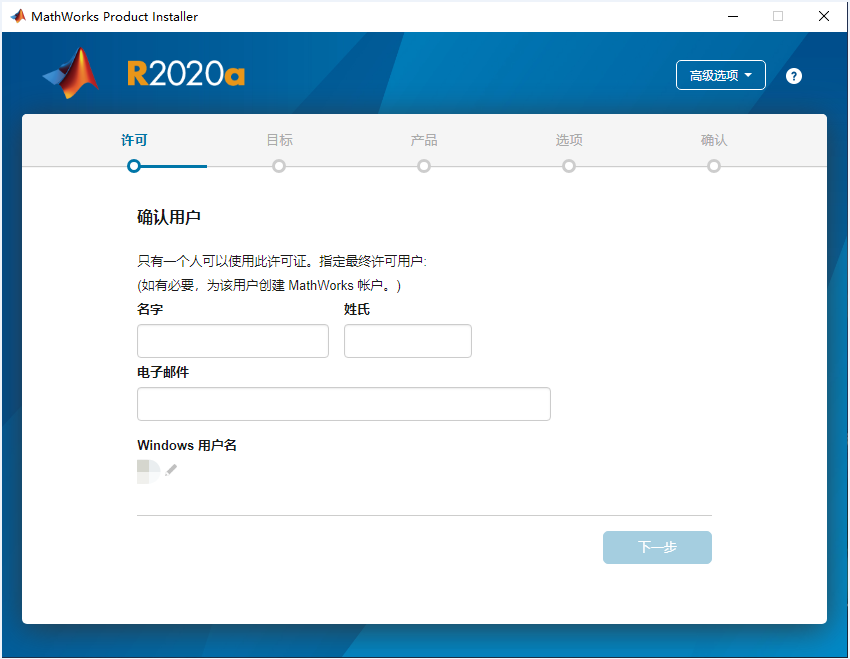The image size is (850, 659).
Task: Click the 目标 step progress circle
Action: click(279, 166)
